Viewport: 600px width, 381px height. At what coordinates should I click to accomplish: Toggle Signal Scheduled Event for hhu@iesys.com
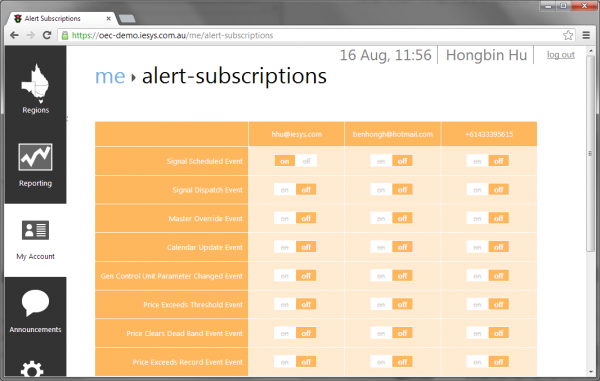pyautogui.click(x=295, y=161)
